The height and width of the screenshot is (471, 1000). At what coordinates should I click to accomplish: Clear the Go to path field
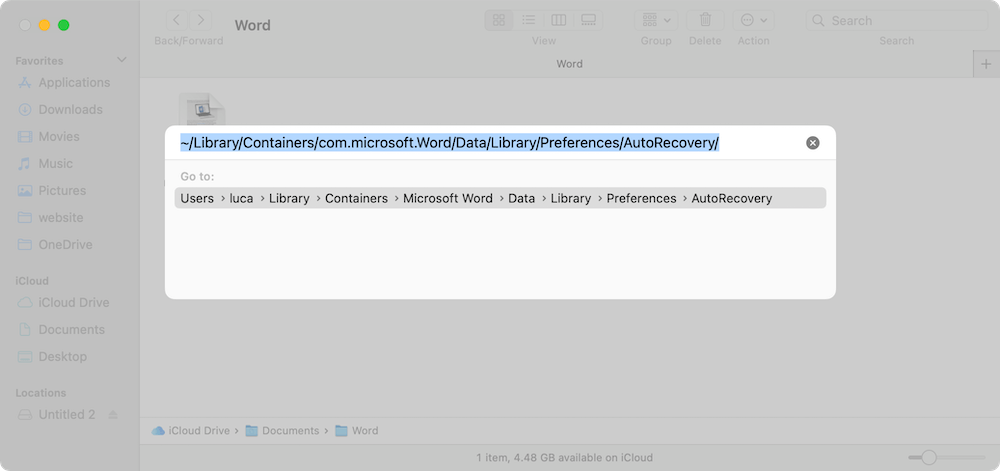coord(812,143)
